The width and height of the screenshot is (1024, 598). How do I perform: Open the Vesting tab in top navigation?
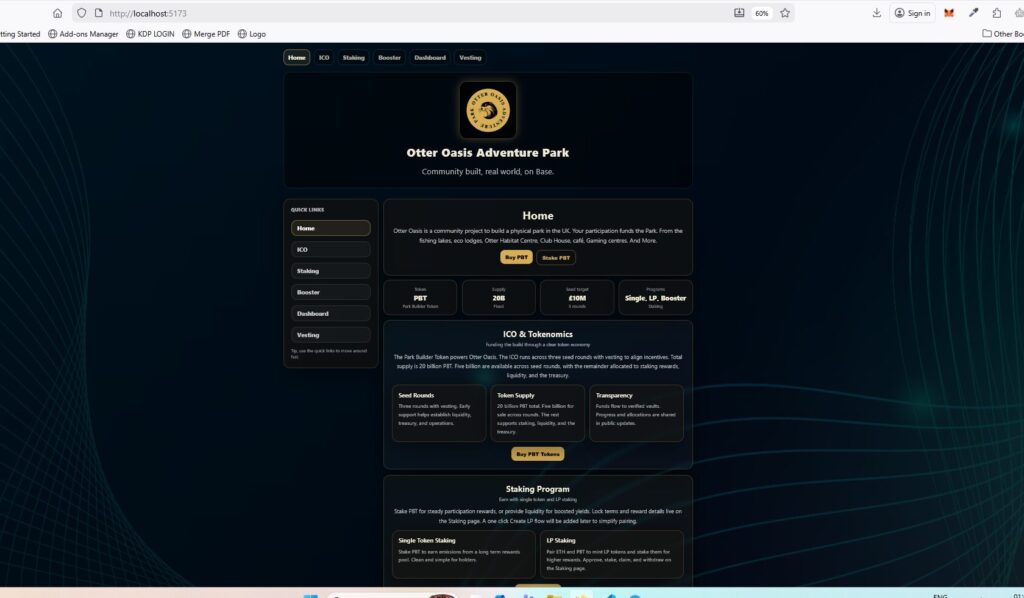pyautogui.click(x=470, y=58)
